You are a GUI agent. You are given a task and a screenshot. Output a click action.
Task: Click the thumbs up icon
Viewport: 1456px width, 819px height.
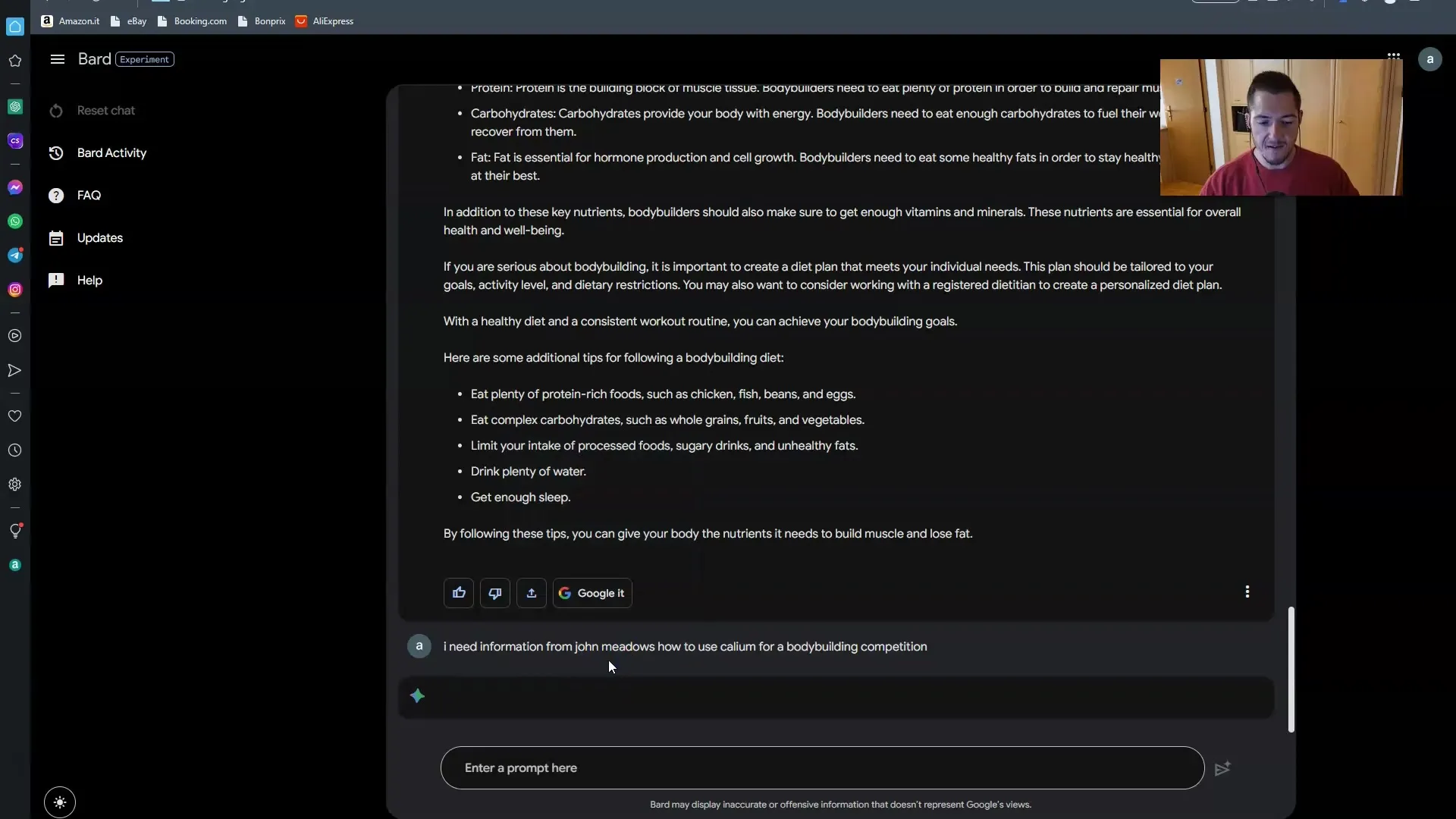[459, 592]
